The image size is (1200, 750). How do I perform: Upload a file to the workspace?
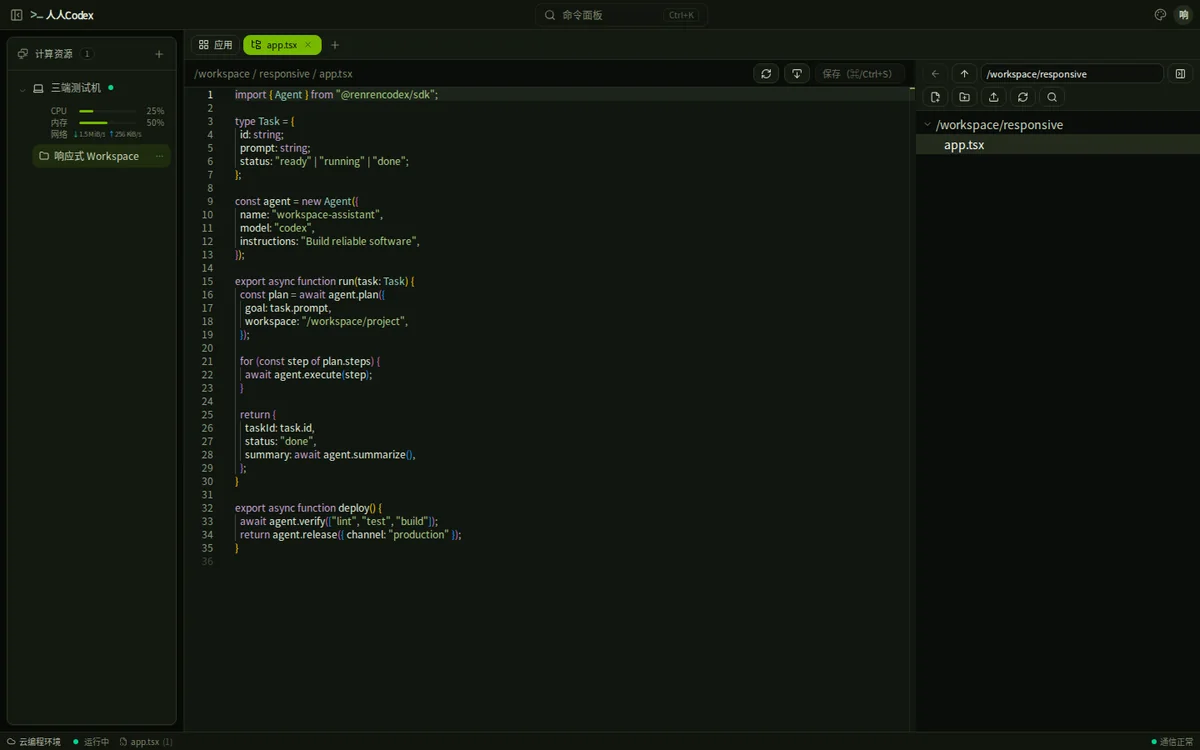coord(993,97)
